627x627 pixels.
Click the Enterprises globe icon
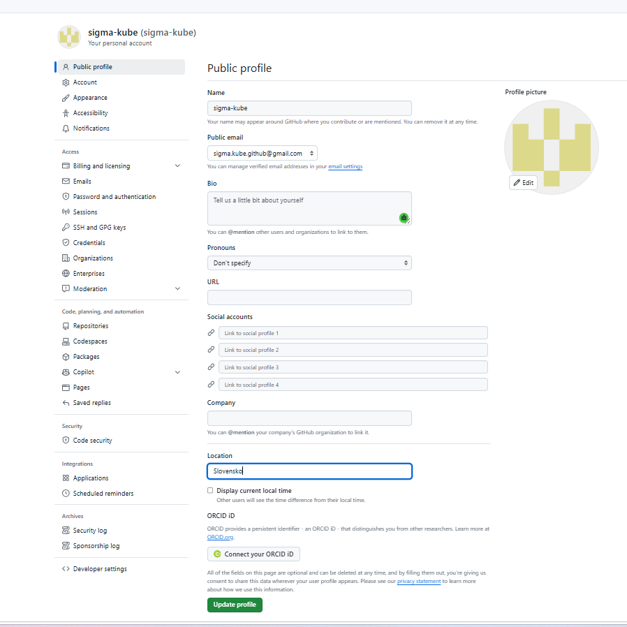[x=66, y=274]
